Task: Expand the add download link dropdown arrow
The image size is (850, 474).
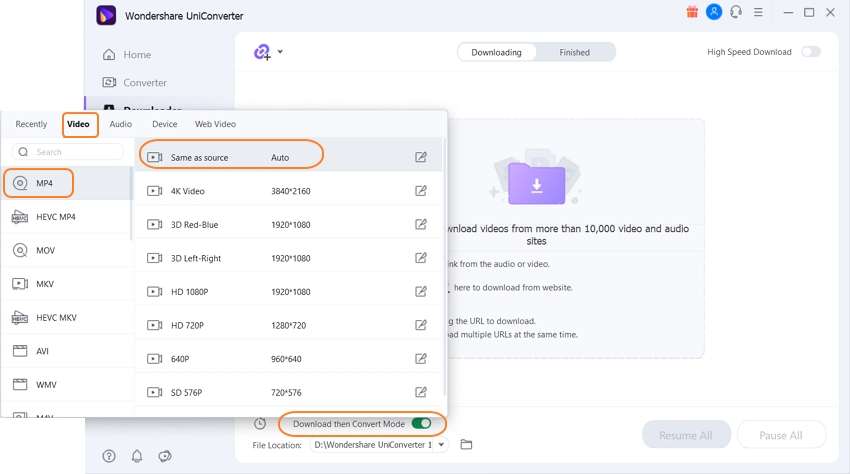Action: click(280, 52)
